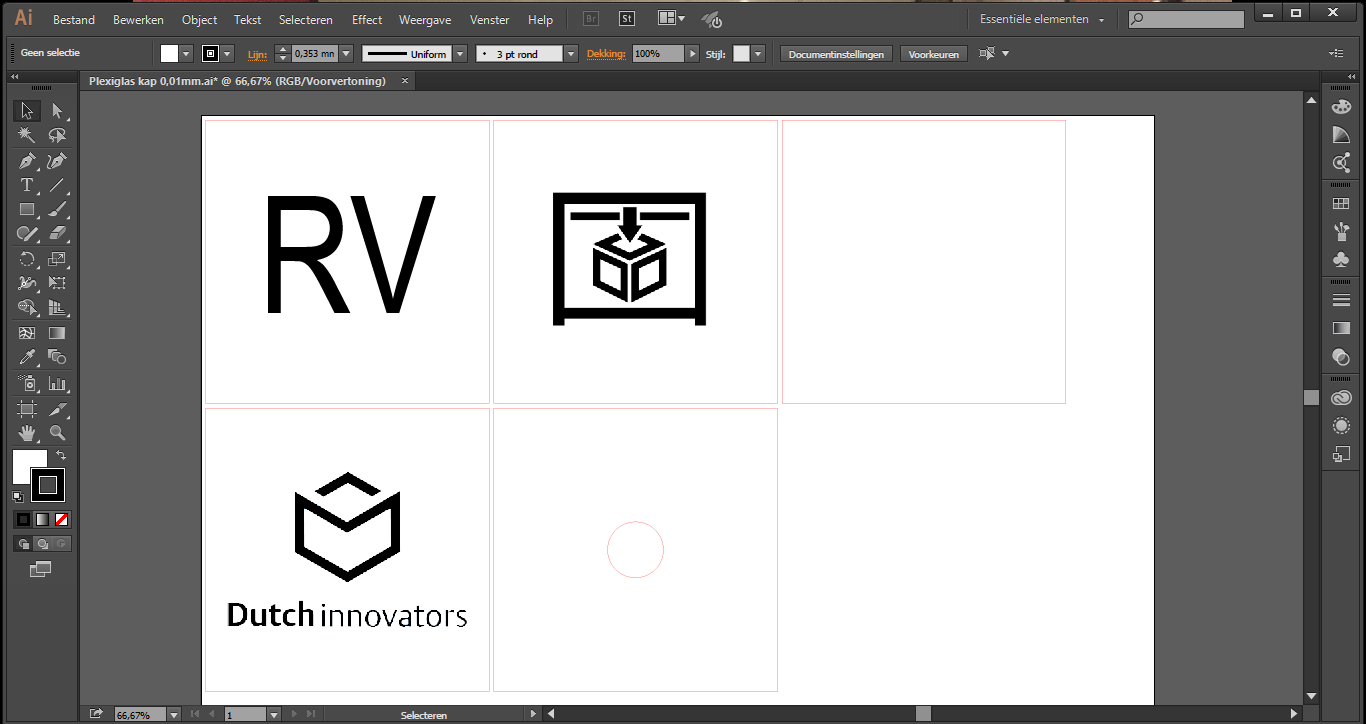The image size is (1366, 724).
Task: Open 3 pt rond brush definition dropdown
Action: tap(571, 54)
